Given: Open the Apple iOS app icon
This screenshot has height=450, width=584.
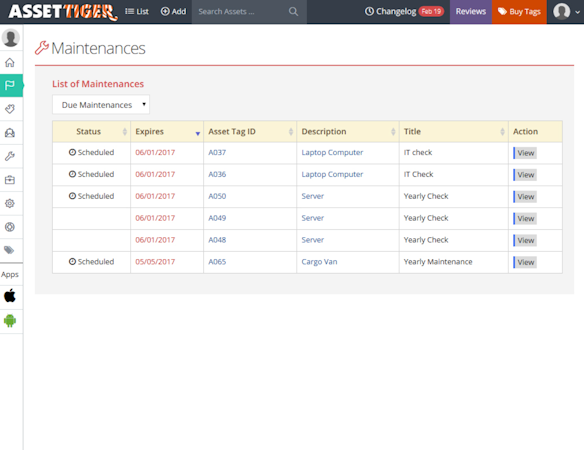Looking at the screenshot, I should (10, 296).
